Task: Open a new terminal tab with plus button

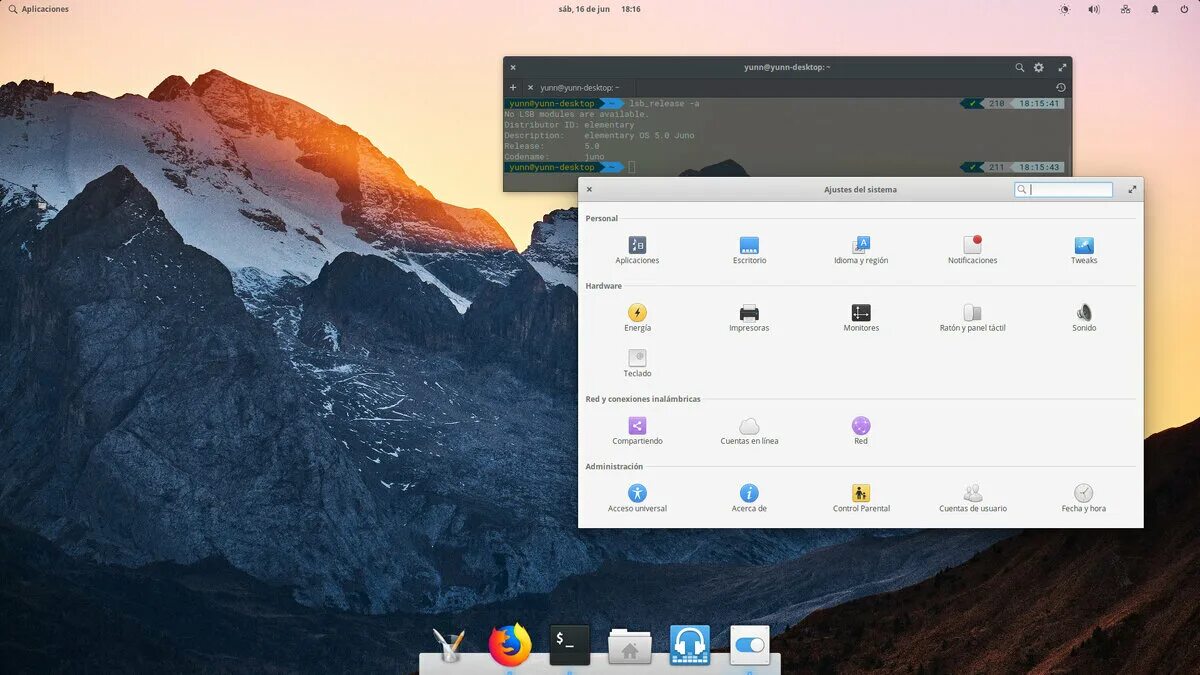Action: [513, 87]
